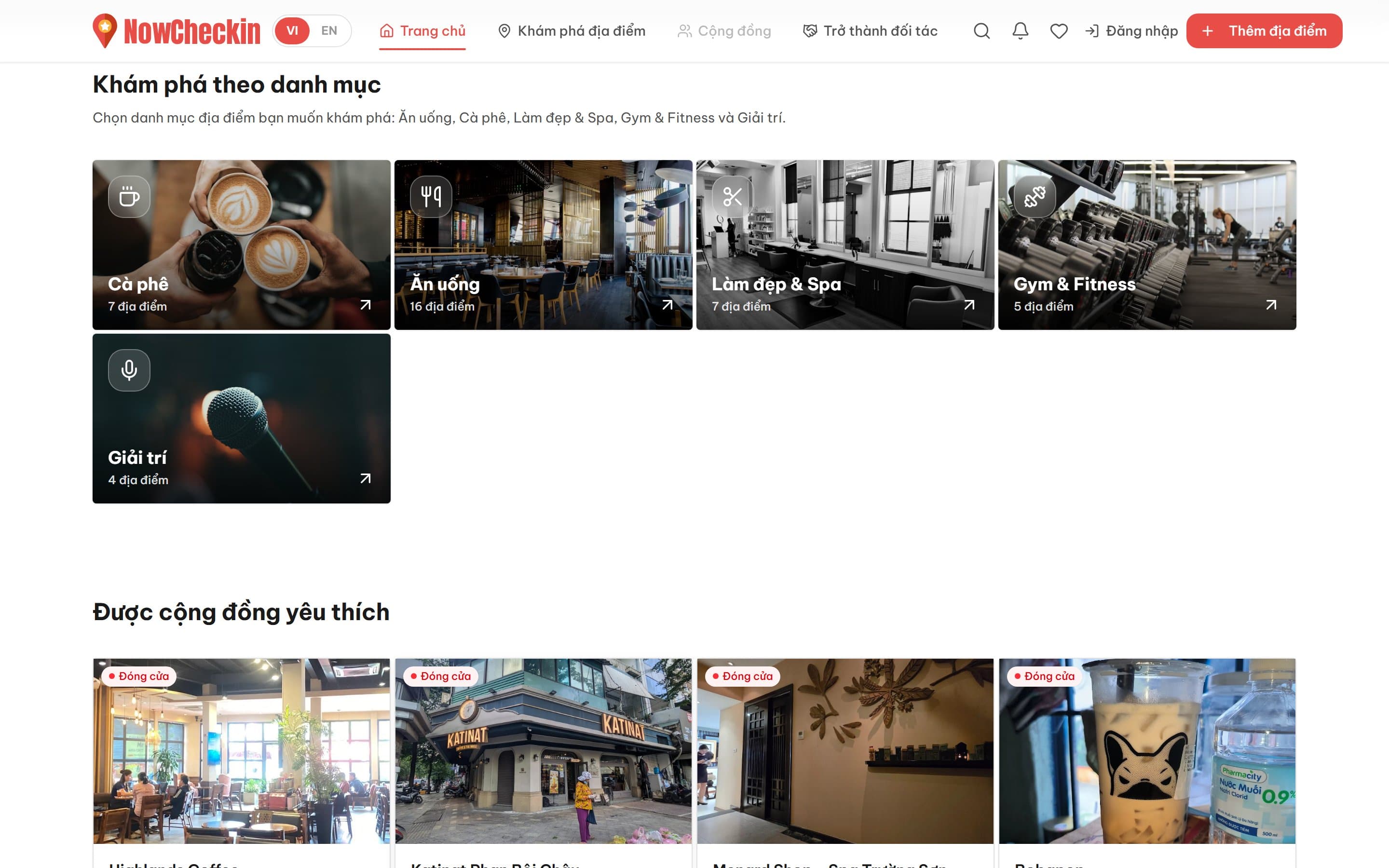Open Gym & Fitness category title
Screen dimensions: 1389x868
point(1075,284)
